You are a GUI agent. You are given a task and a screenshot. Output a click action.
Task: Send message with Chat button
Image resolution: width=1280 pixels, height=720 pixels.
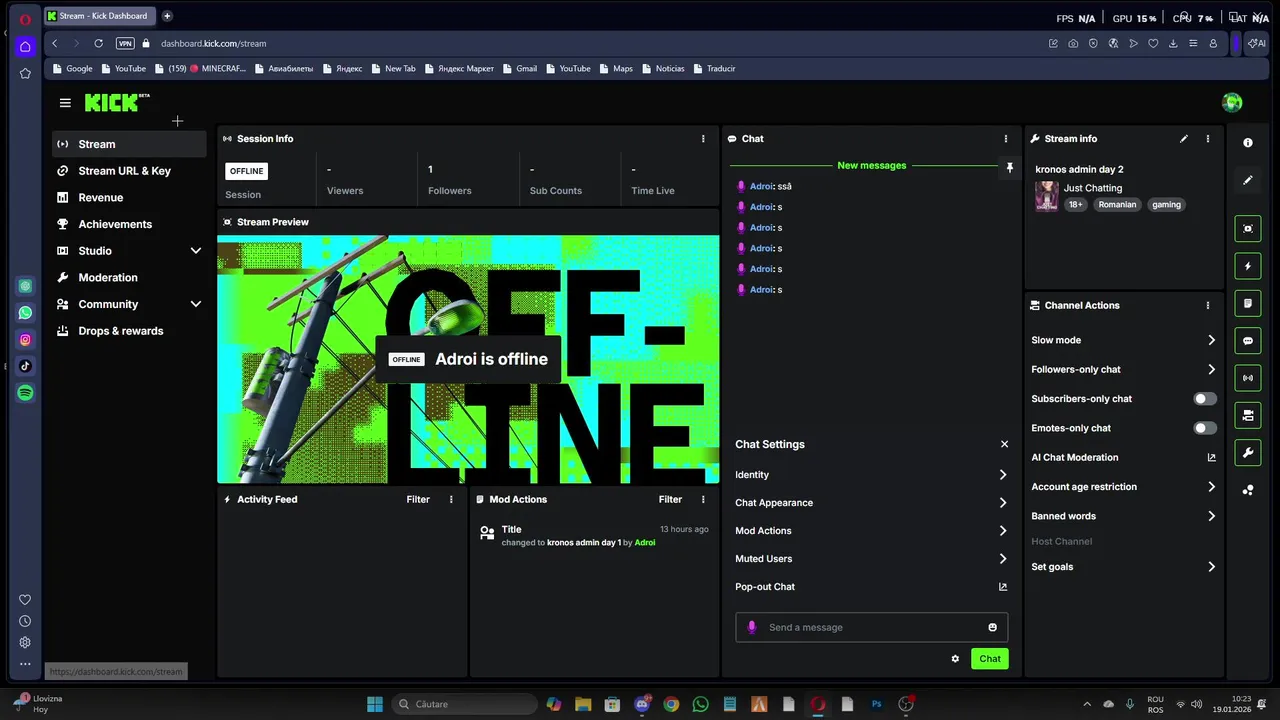(990, 659)
